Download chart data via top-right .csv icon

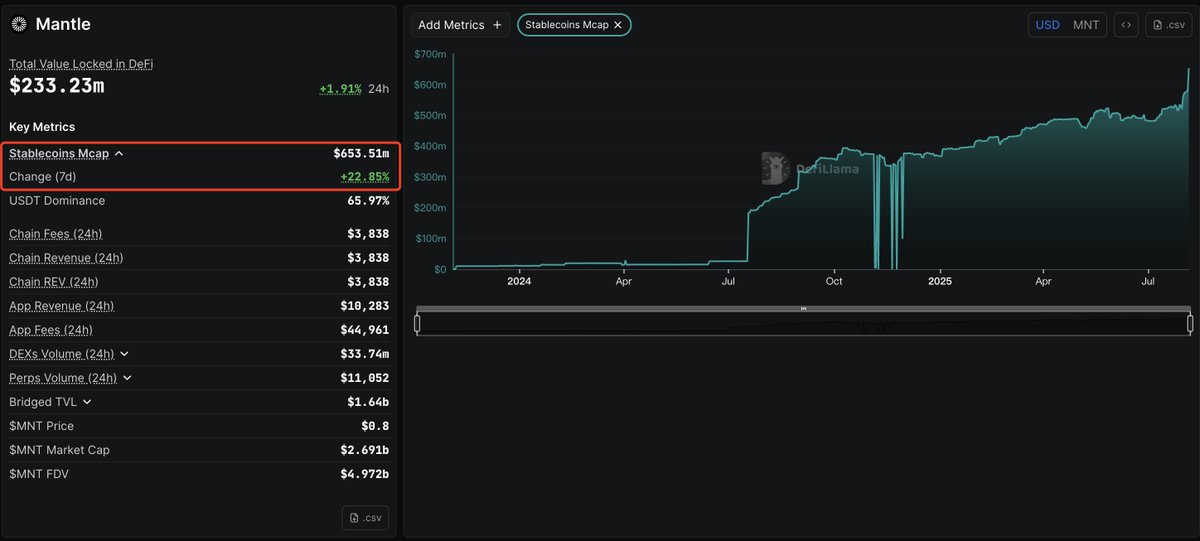point(1168,25)
